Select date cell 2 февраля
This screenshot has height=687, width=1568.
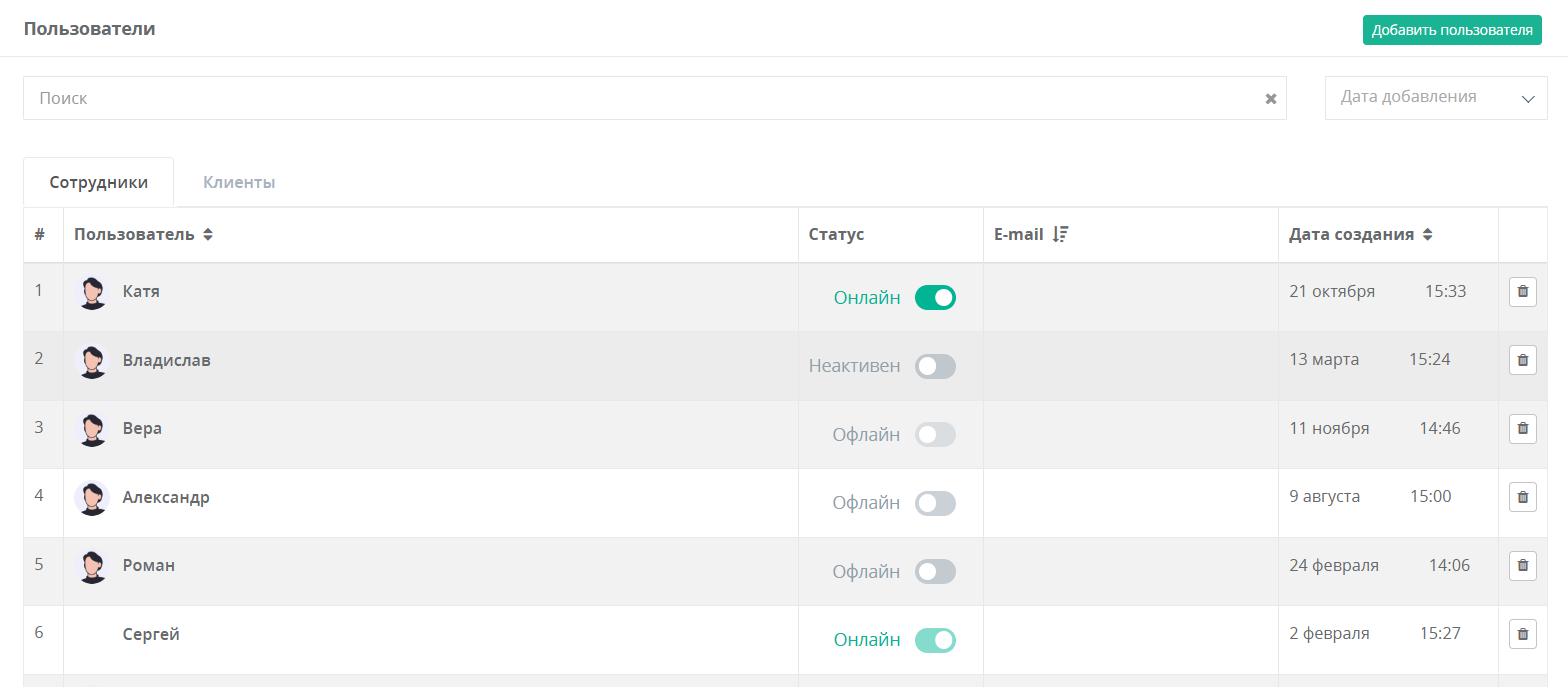tap(1329, 633)
